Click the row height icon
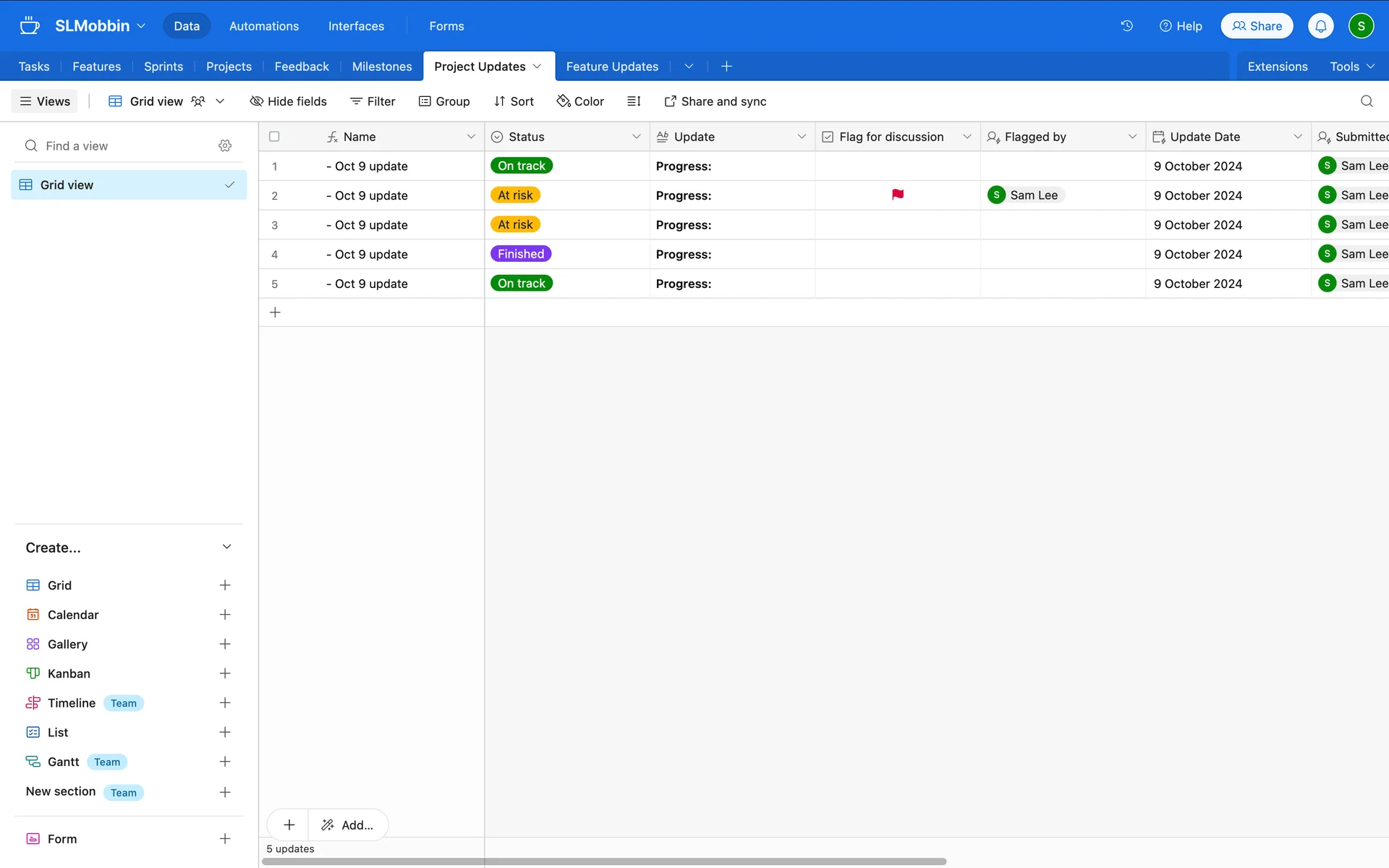 pos(634,101)
